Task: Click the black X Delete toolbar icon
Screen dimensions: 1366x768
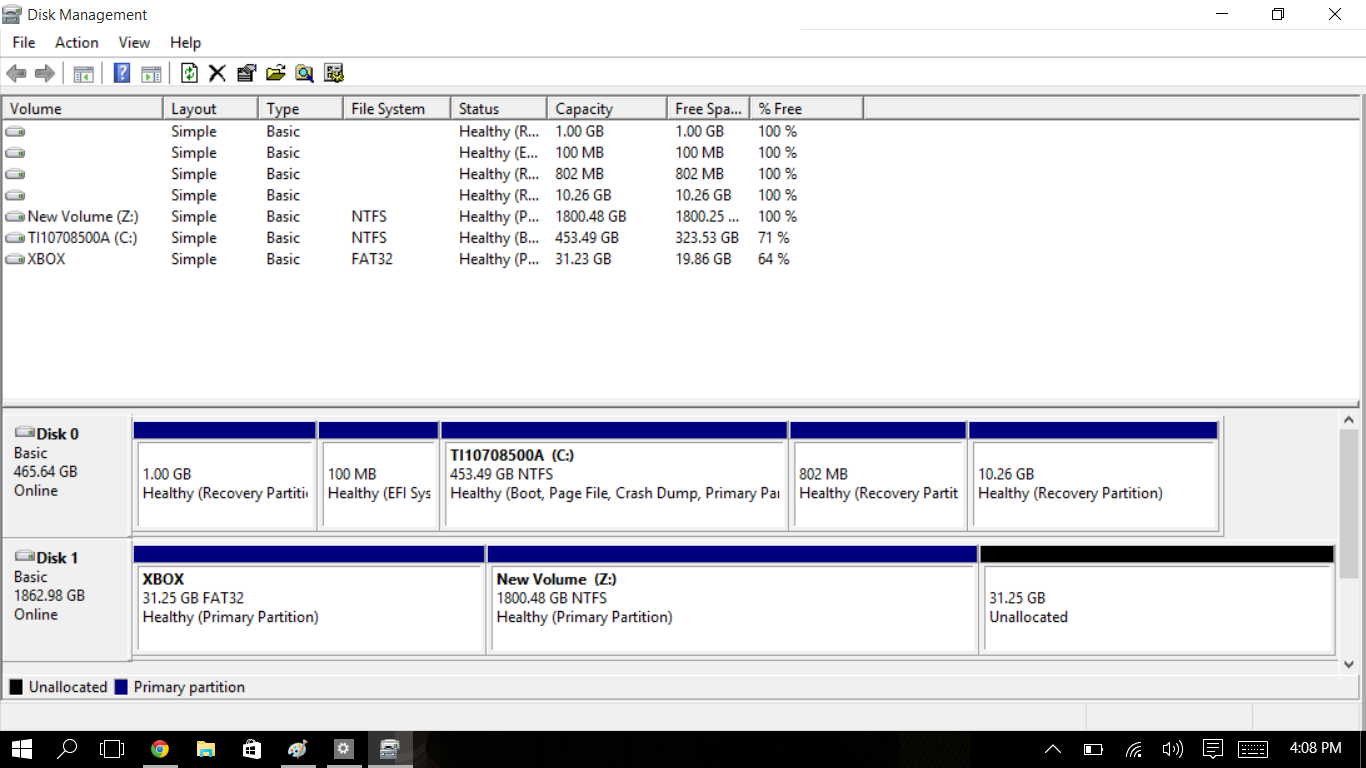Action: point(217,73)
